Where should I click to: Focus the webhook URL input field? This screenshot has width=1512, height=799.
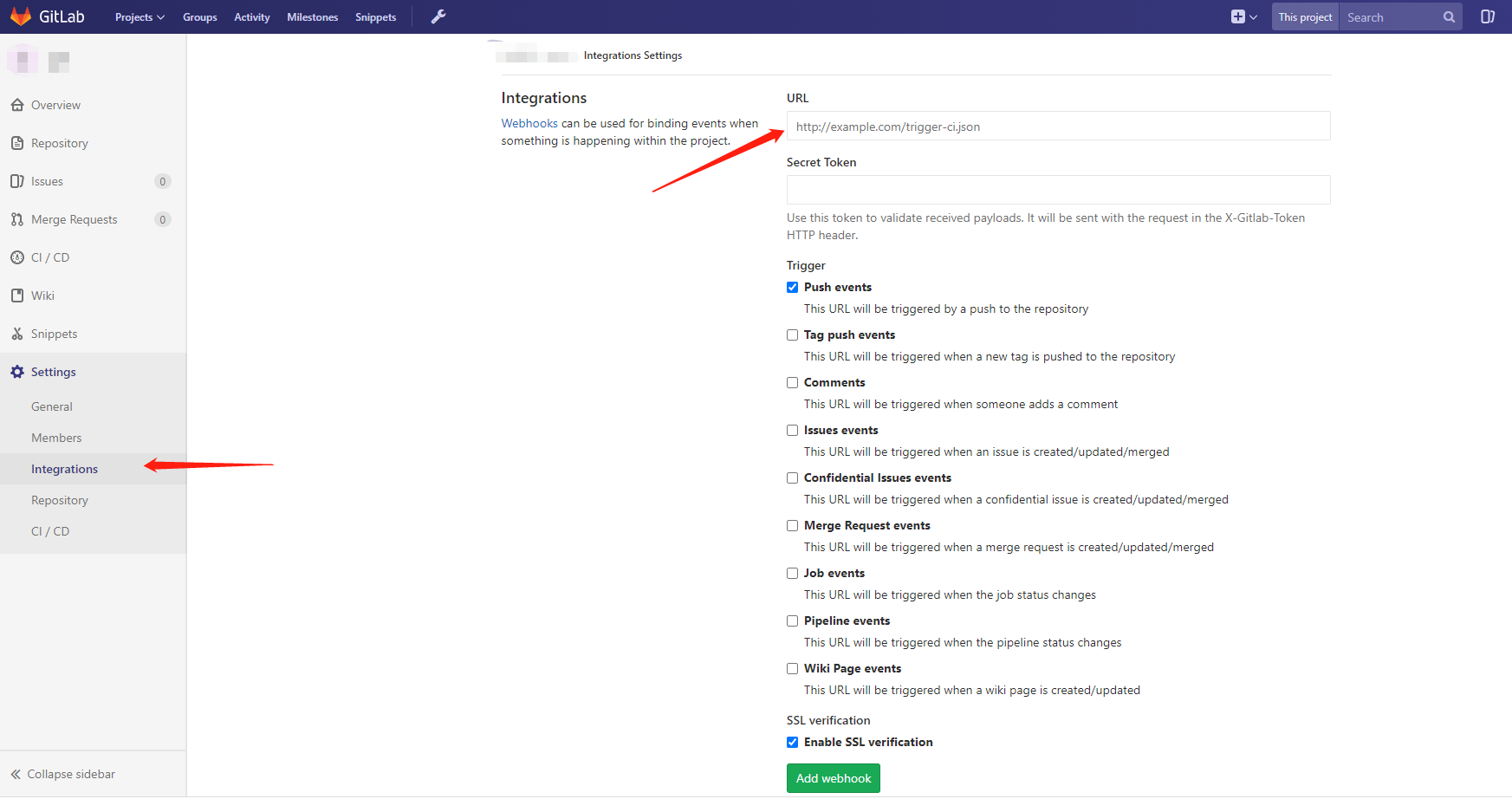pyautogui.click(x=1058, y=126)
